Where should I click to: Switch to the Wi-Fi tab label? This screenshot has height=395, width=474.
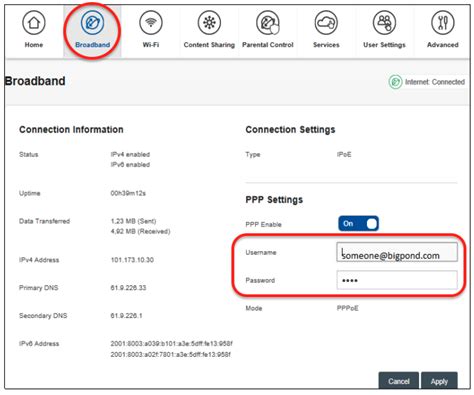coord(151,45)
